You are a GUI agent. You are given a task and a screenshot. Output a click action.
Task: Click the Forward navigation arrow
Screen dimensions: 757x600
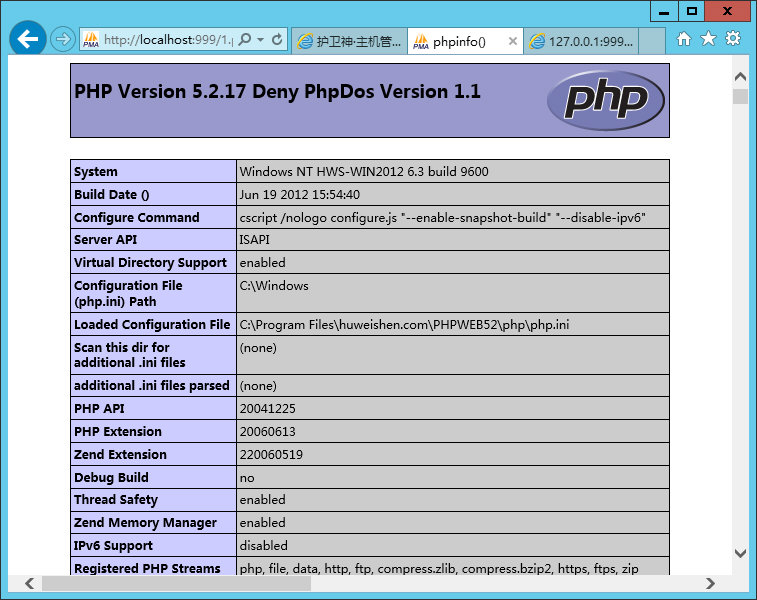pyautogui.click(x=63, y=39)
